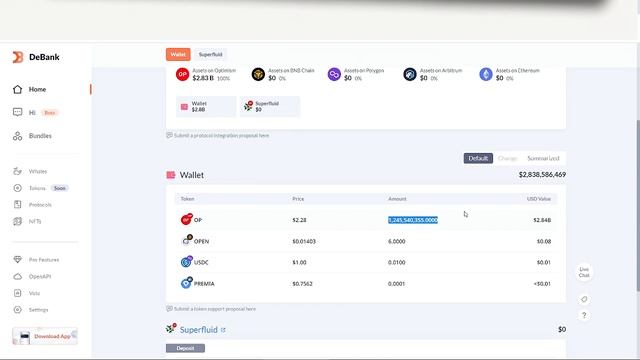Click the tag icon button at right
640x360 pixels.
coord(584,299)
